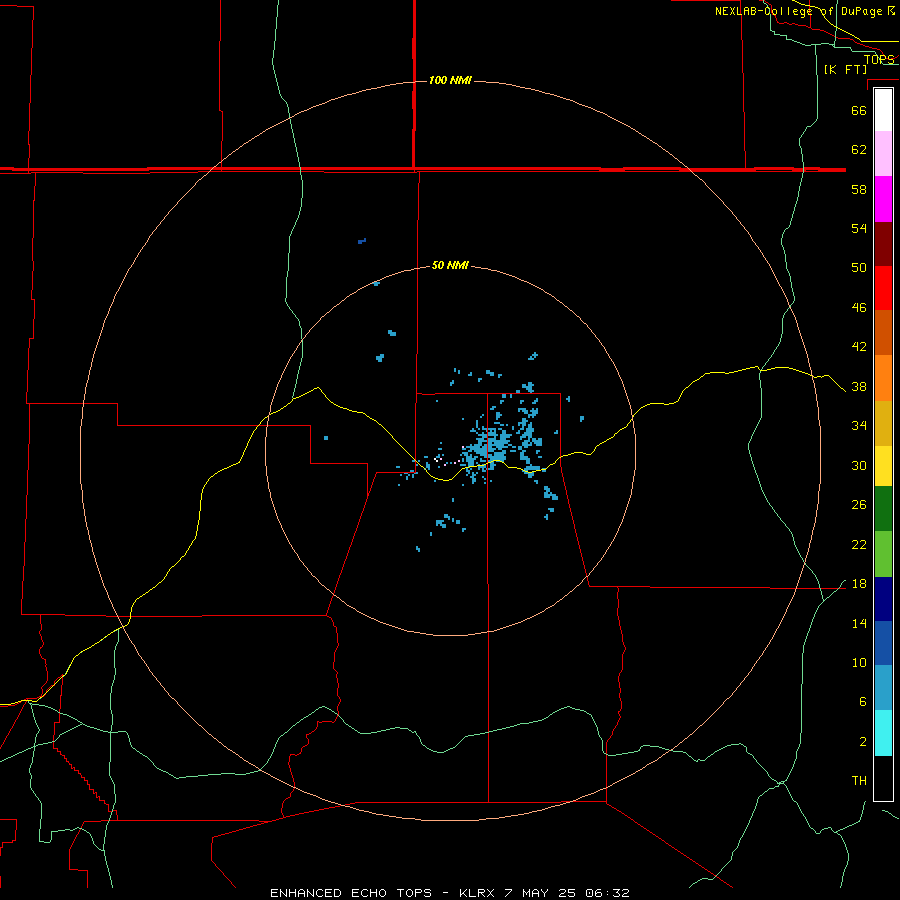Click the legend value '58'

tap(859, 189)
